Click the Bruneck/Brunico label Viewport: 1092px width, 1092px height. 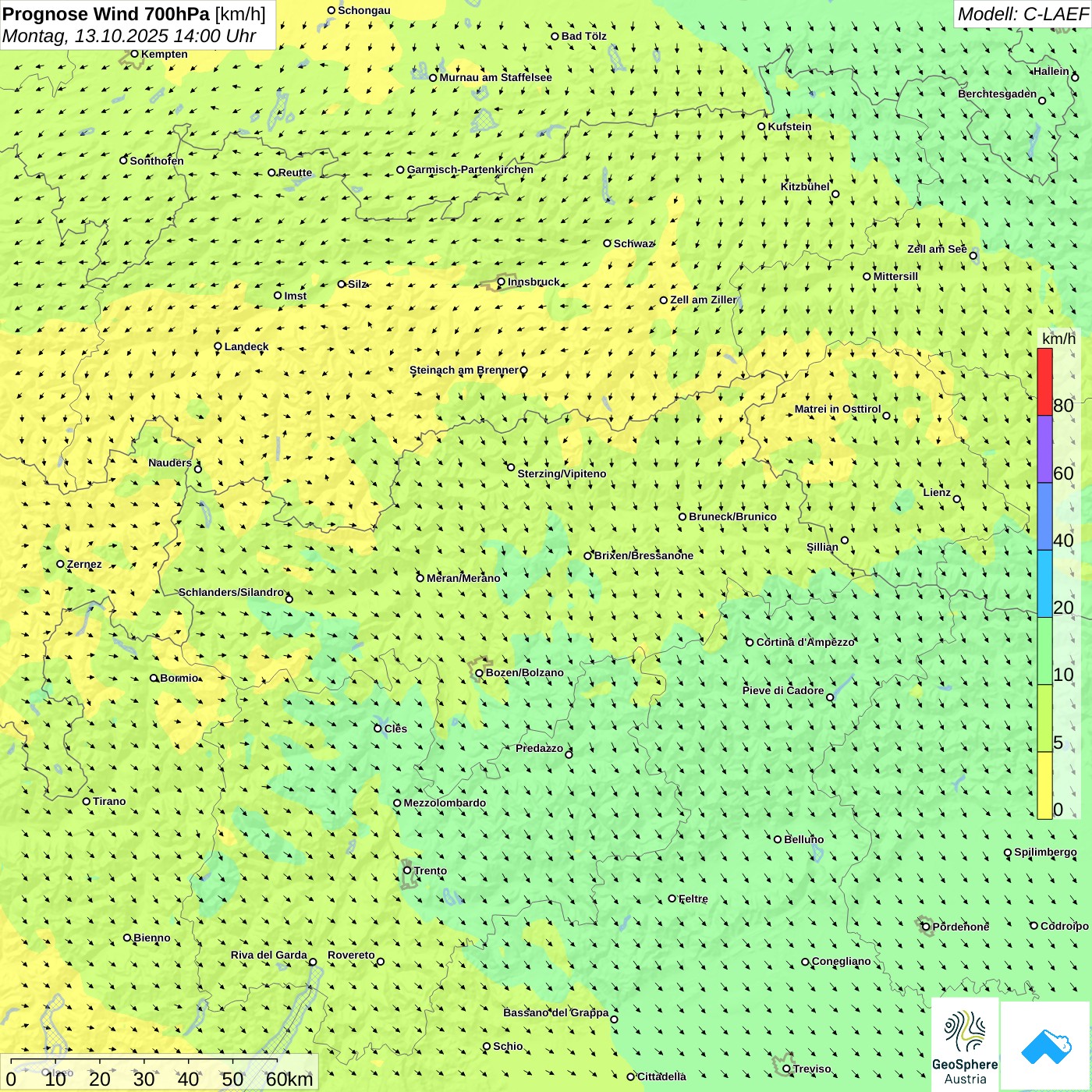click(x=732, y=516)
